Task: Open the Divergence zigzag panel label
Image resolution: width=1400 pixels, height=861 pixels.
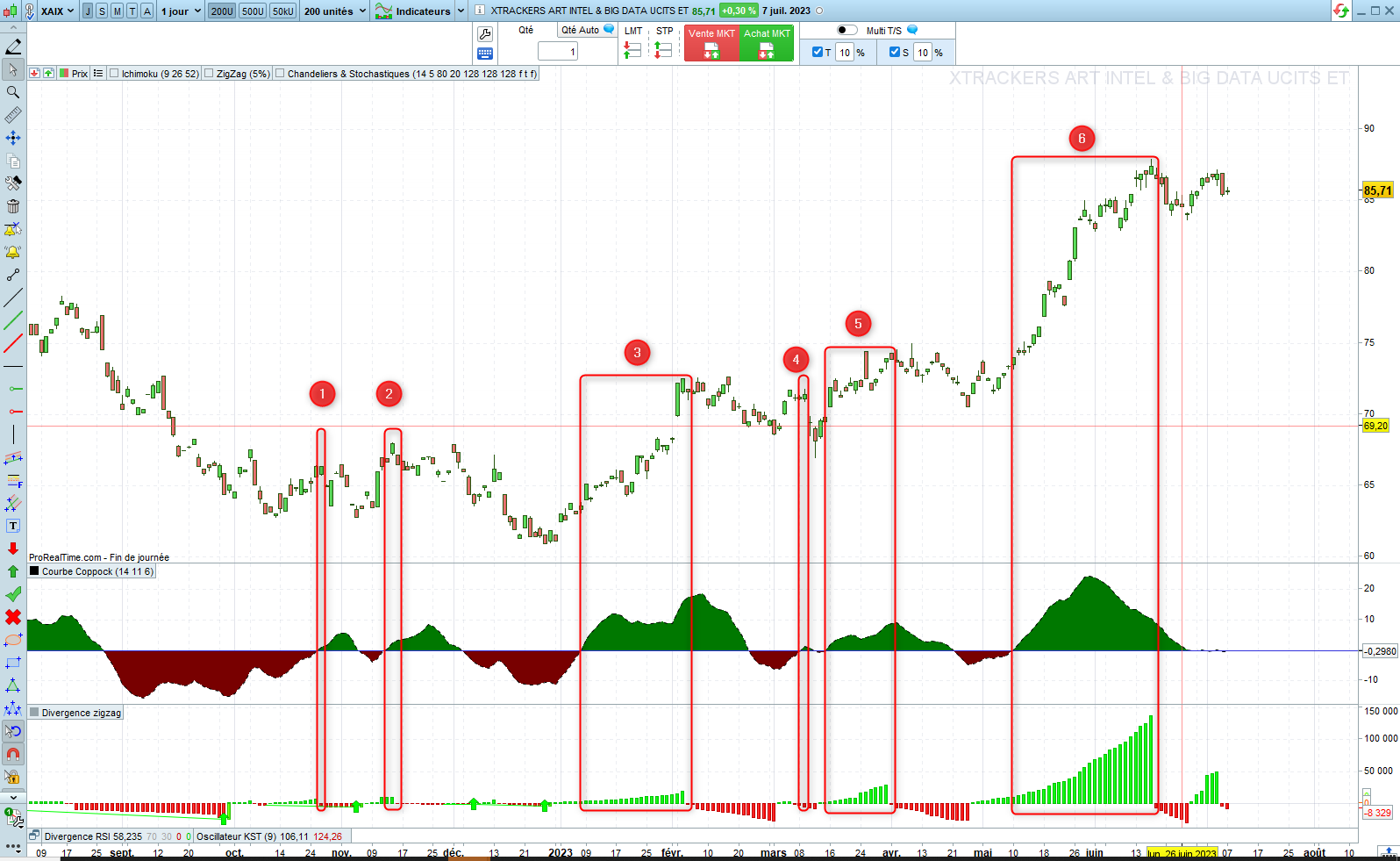Action: (x=82, y=713)
